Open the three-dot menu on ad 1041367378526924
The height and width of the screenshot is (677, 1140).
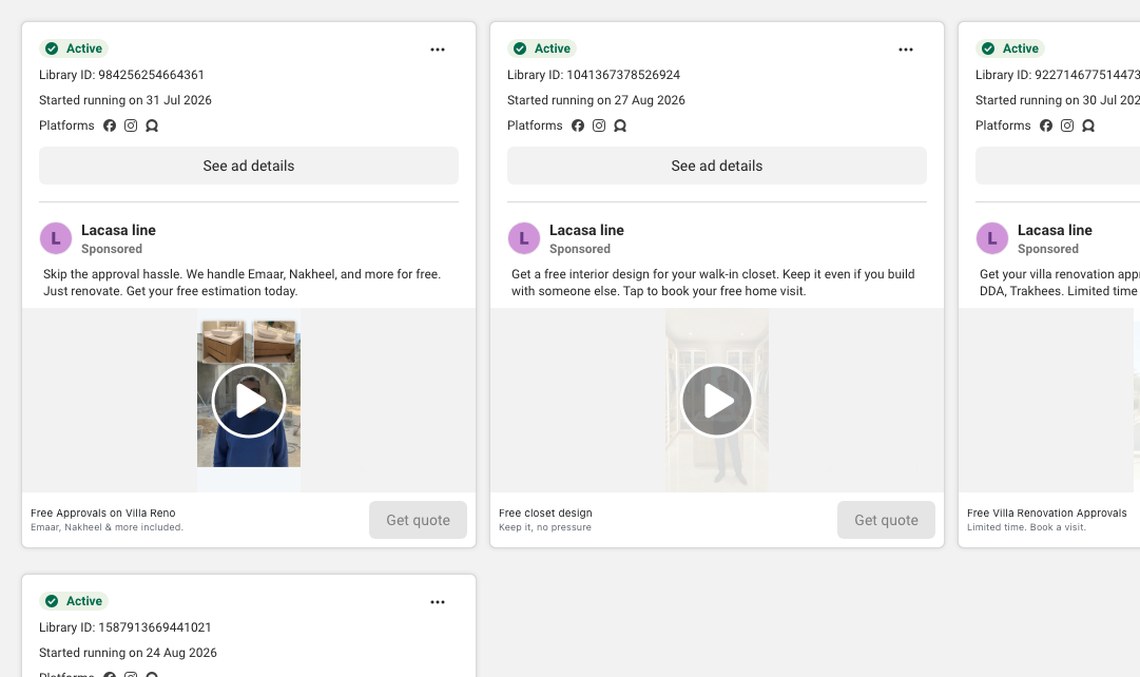(x=905, y=49)
